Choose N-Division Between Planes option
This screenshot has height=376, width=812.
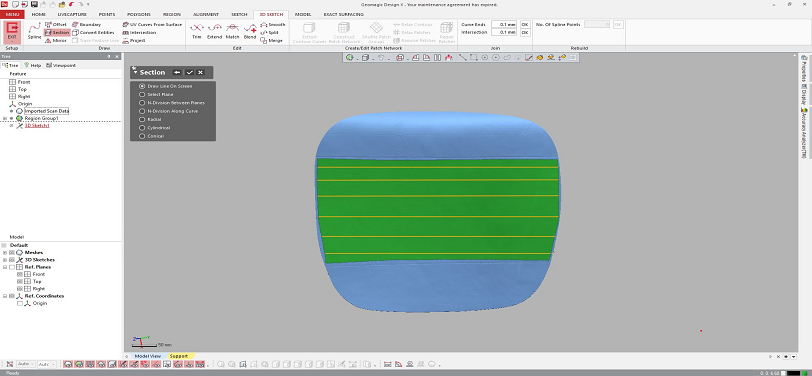coord(171,103)
